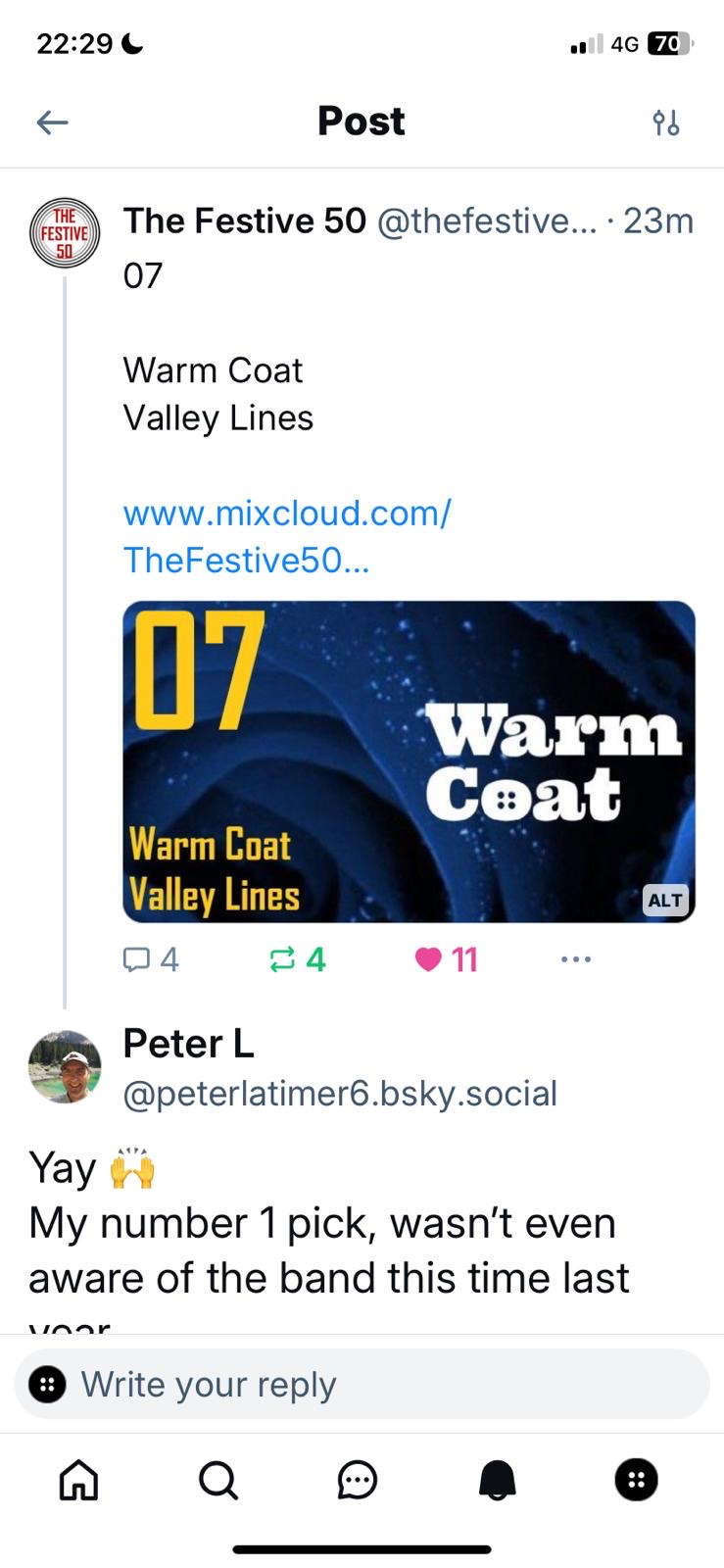Open The Festive 50 profile name
Screen dimensions: 724x1568
[x=244, y=221]
